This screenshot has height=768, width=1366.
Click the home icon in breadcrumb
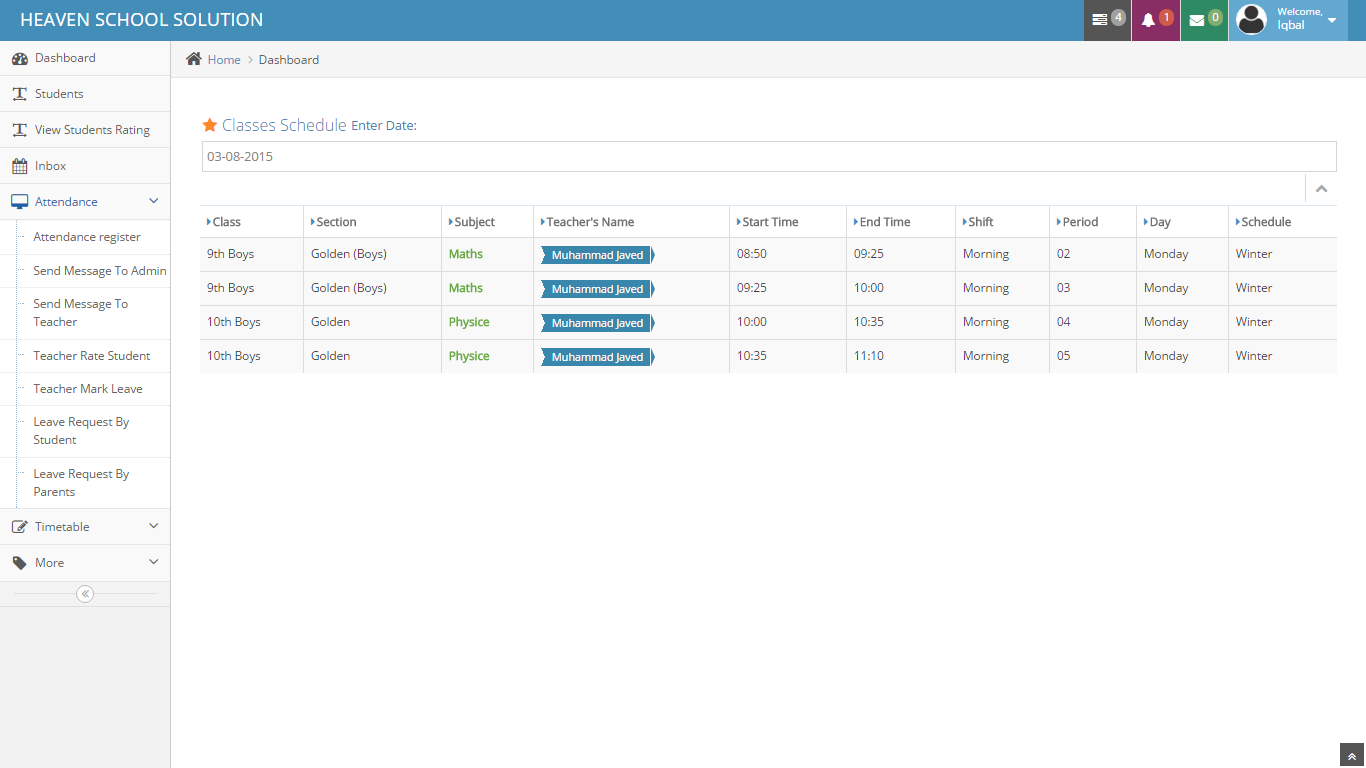tap(194, 59)
